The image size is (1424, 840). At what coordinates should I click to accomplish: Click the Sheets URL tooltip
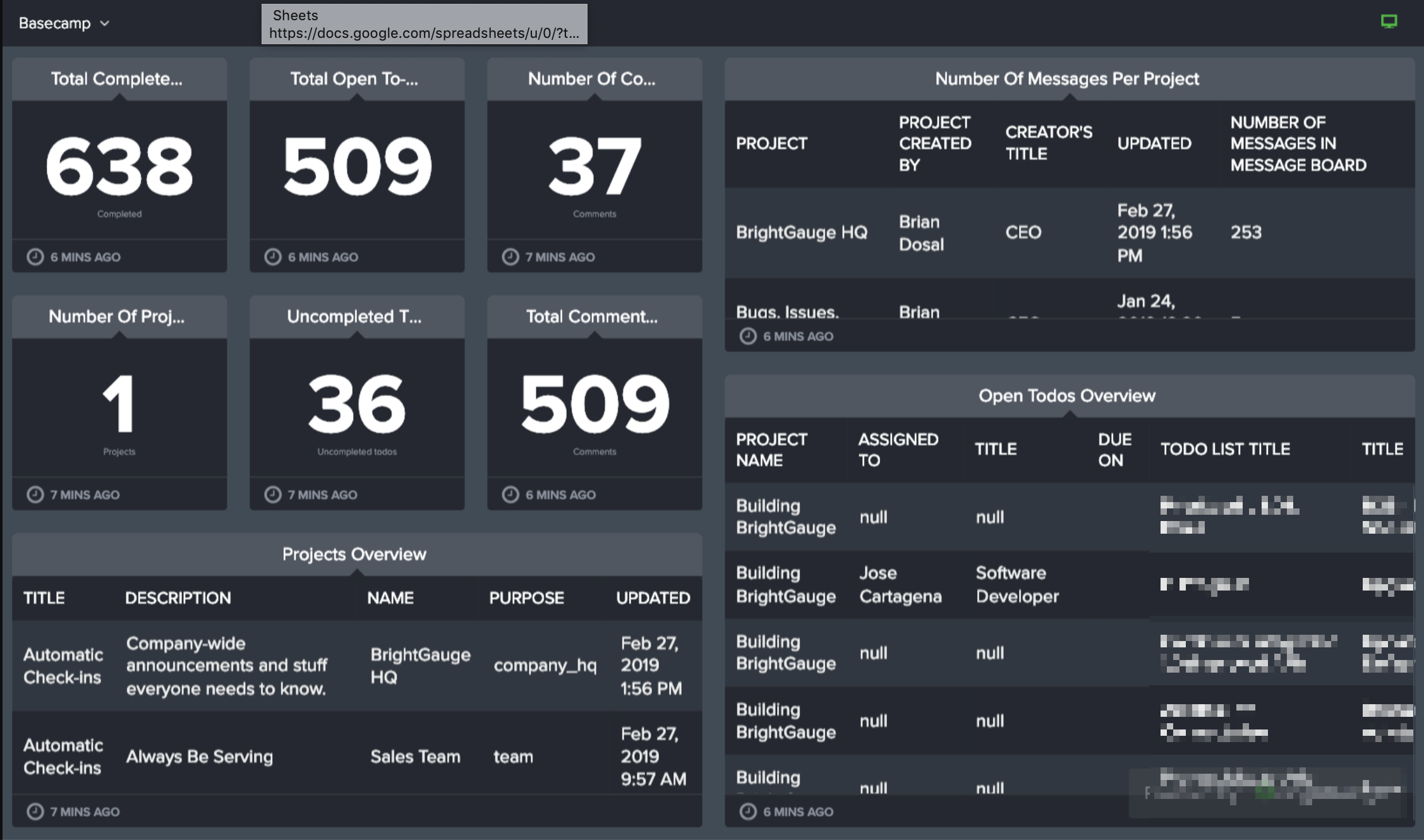[425, 24]
